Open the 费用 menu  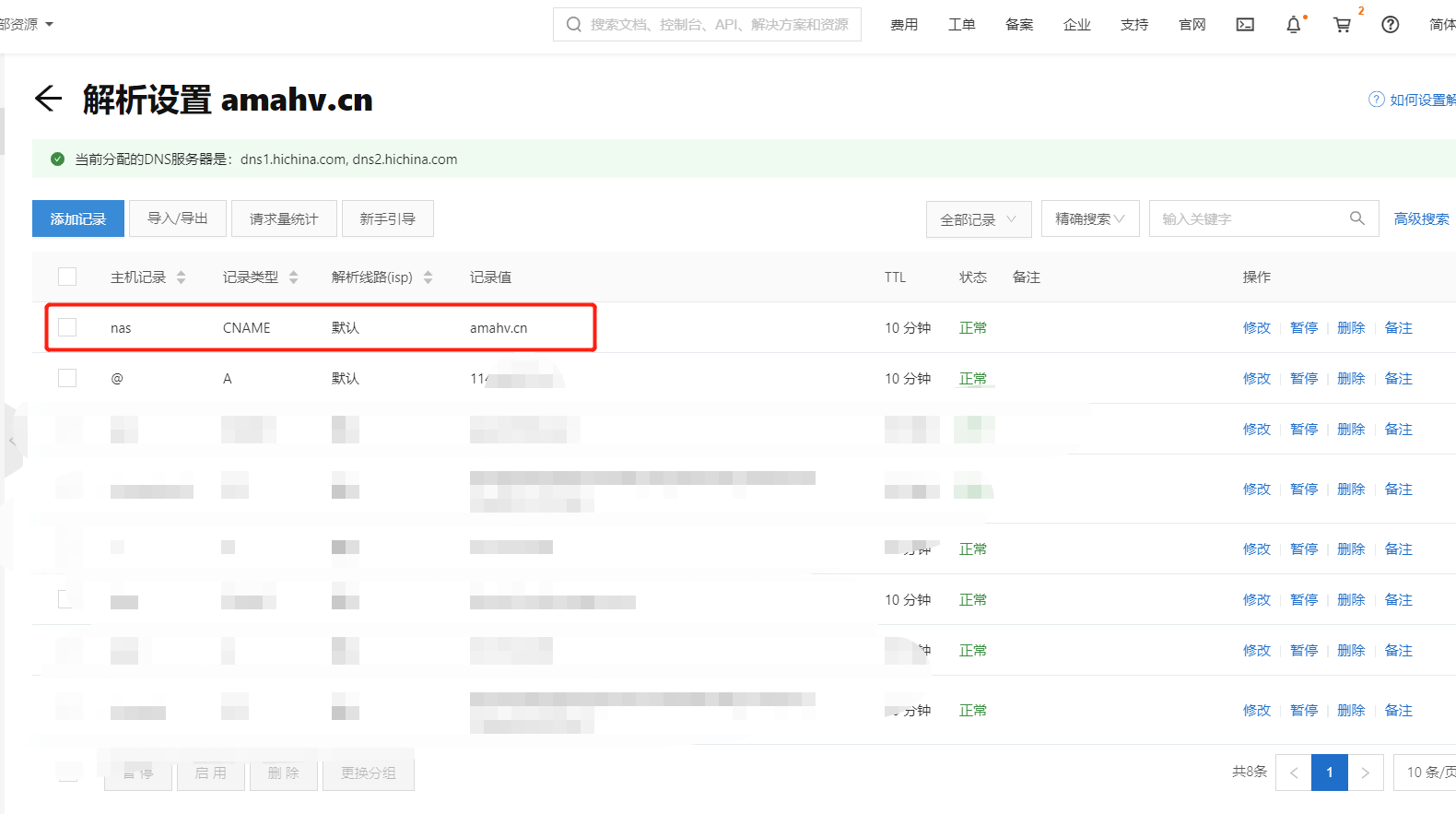[x=904, y=25]
